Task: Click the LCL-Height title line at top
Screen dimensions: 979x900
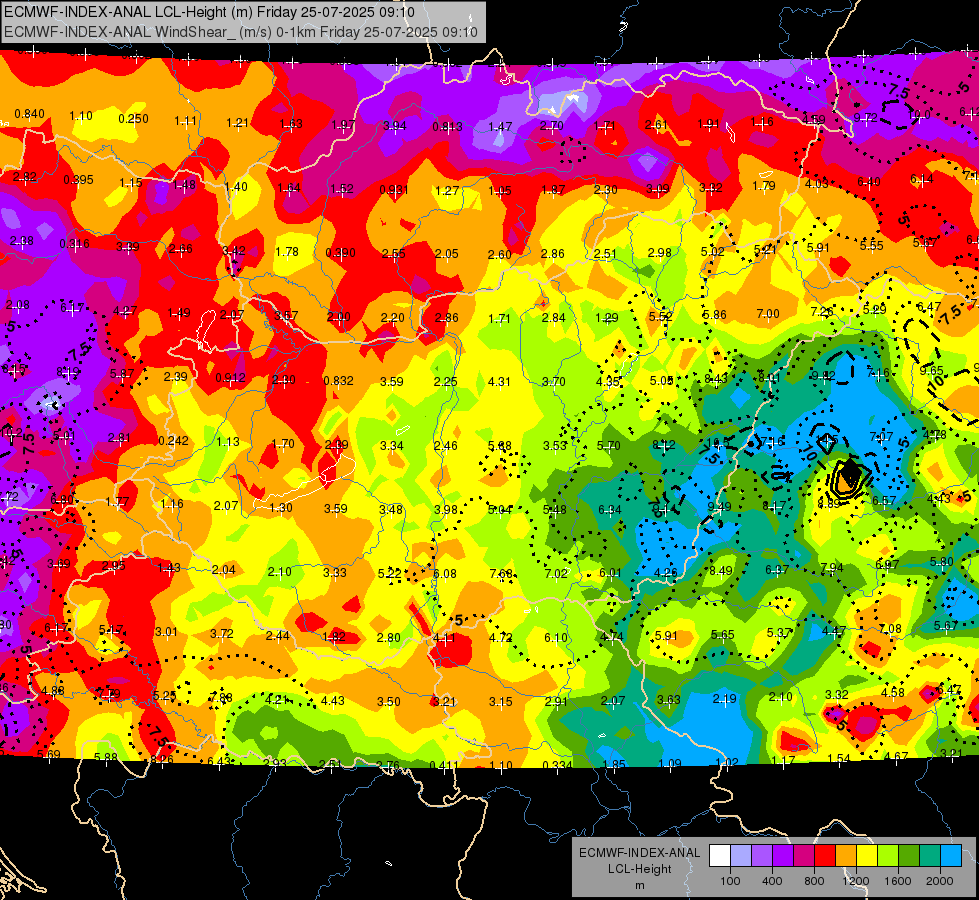Action: (209, 12)
